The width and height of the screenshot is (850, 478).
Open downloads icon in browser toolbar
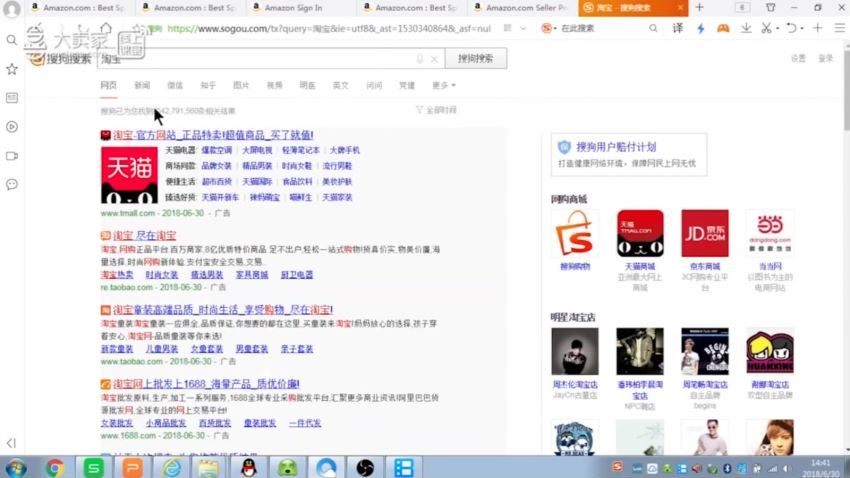(746, 28)
